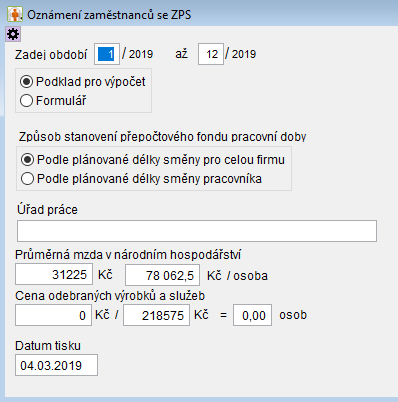Click the 78 062,5 Kč per osoba field

click(x=163, y=275)
